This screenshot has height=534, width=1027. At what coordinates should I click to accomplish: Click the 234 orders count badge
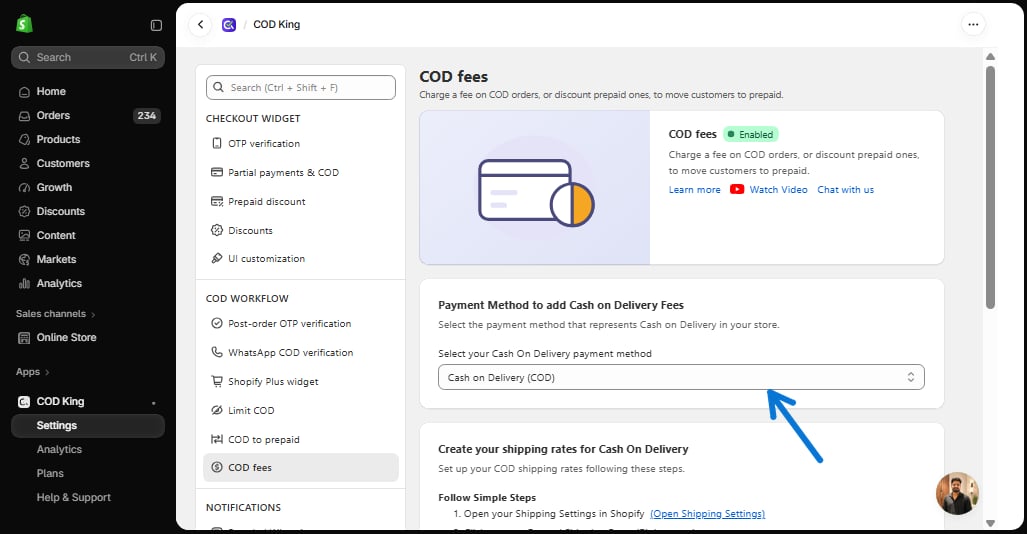pos(147,116)
